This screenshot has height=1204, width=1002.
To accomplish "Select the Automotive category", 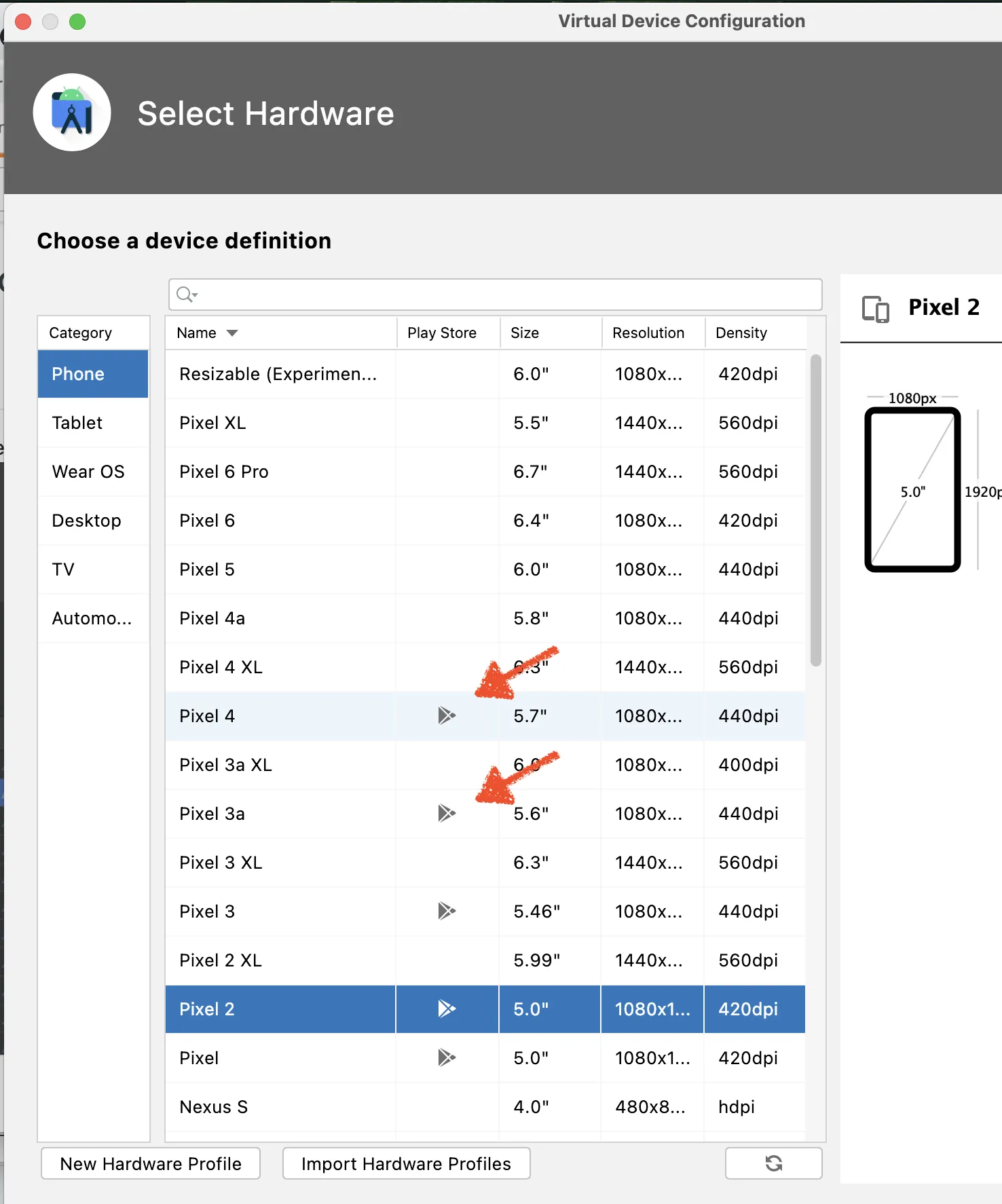I will point(93,618).
